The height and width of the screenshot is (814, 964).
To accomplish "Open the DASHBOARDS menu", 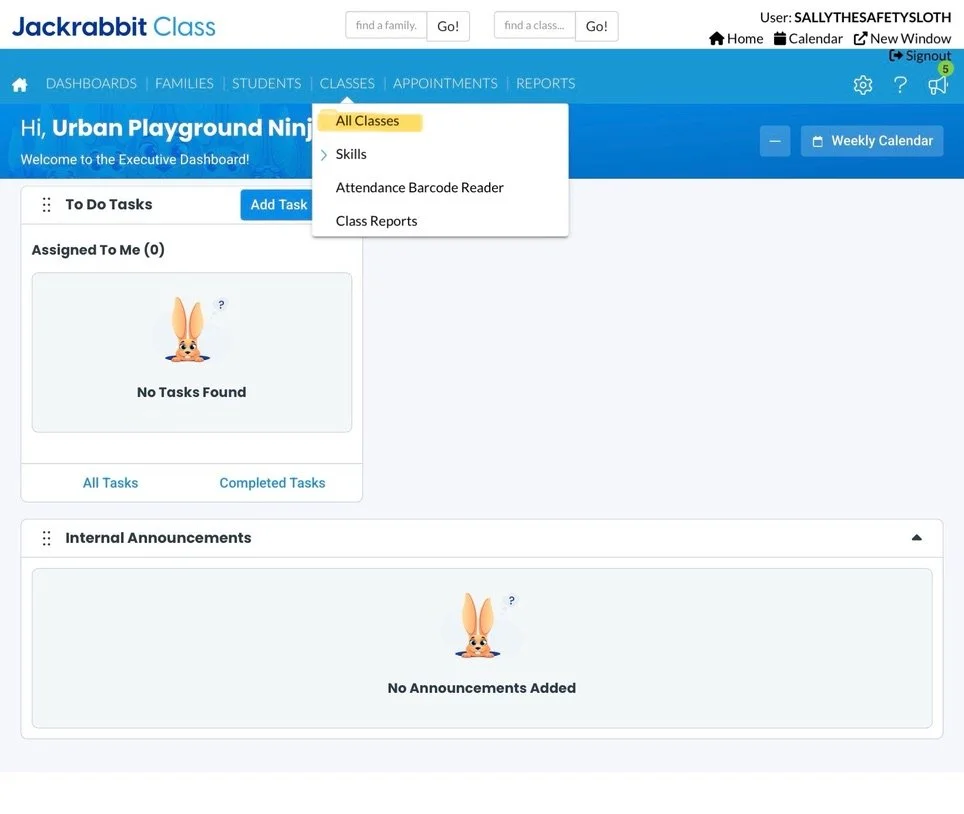I will pyautogui.click(x=91, y=84).
